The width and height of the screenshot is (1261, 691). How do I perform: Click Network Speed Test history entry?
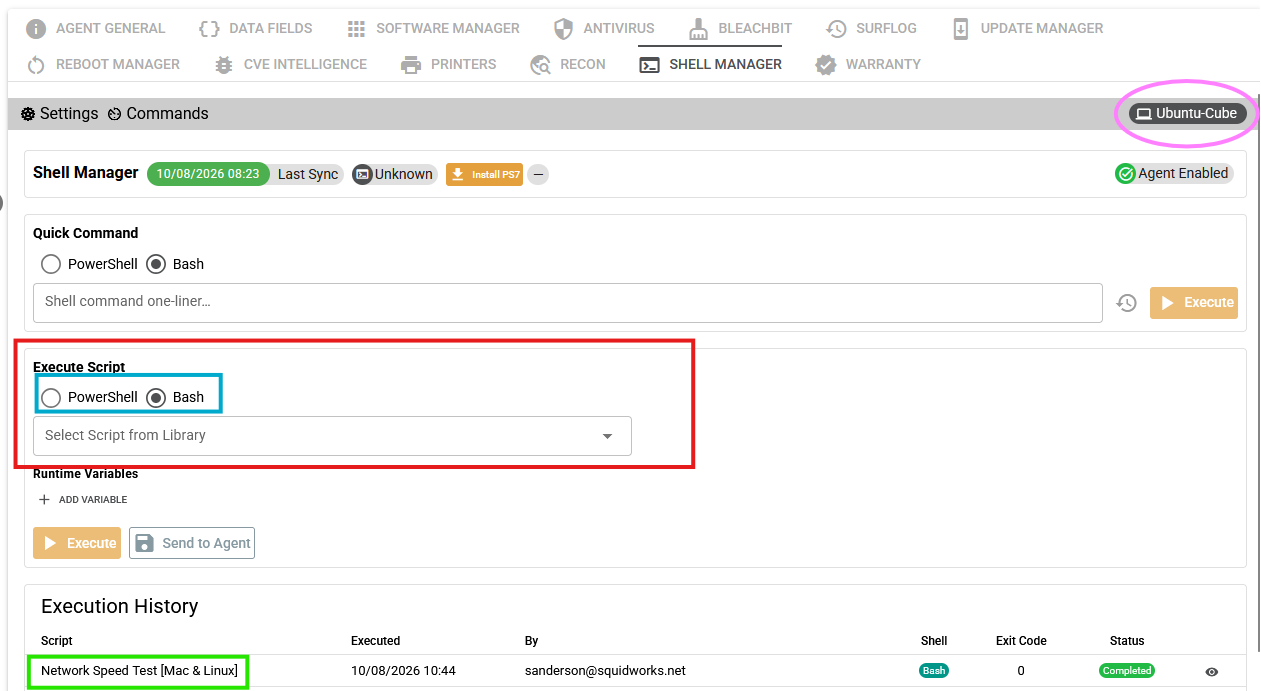click(139, 671)
